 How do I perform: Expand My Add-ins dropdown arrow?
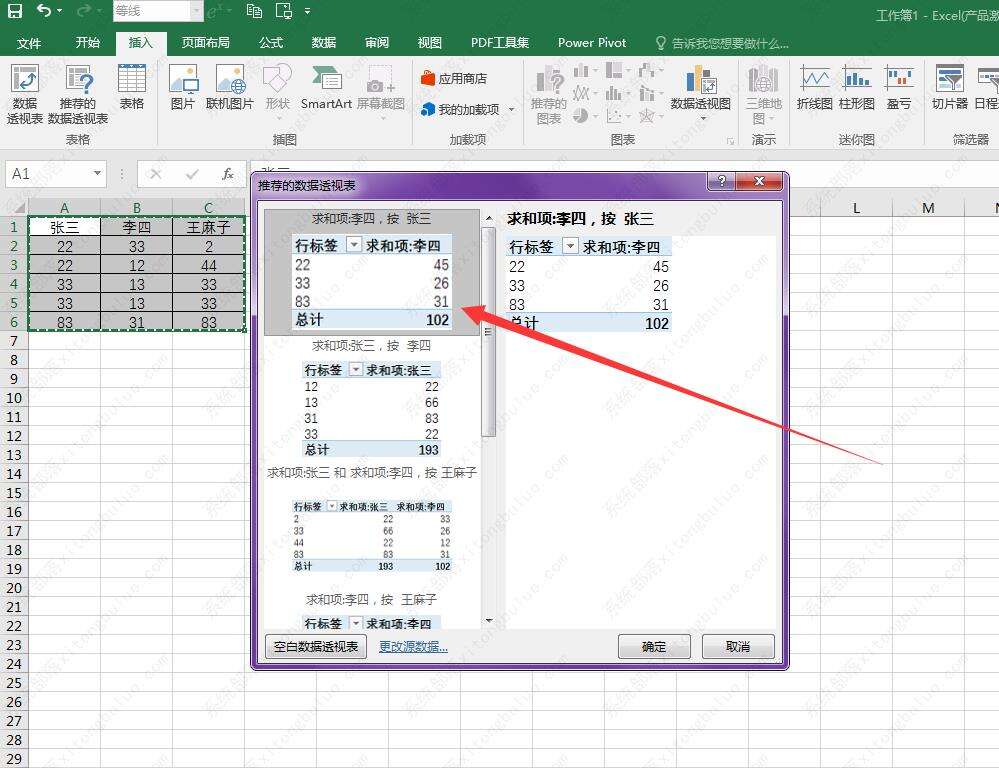tap(511, 110)
